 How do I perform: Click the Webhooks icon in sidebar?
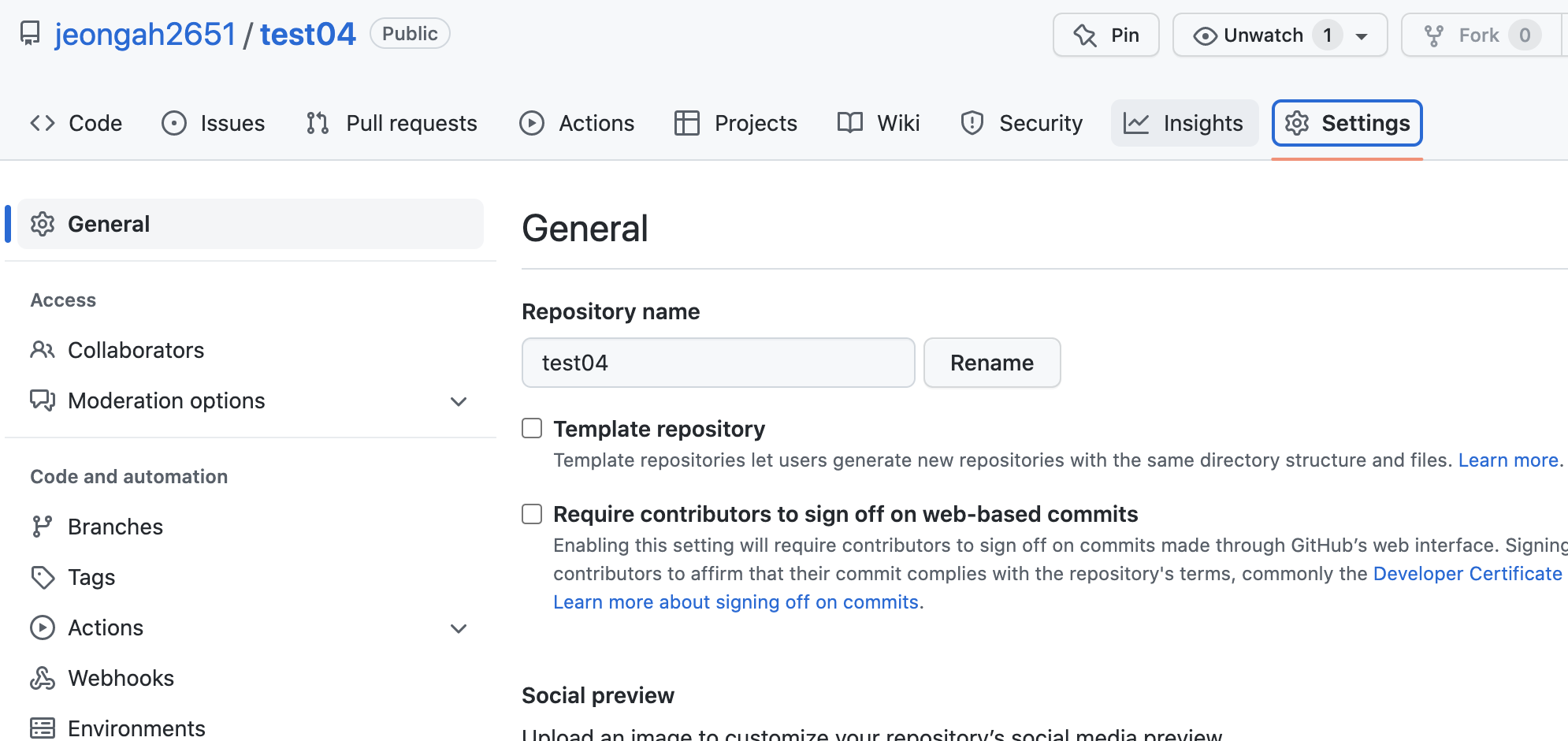click(43, 678)
